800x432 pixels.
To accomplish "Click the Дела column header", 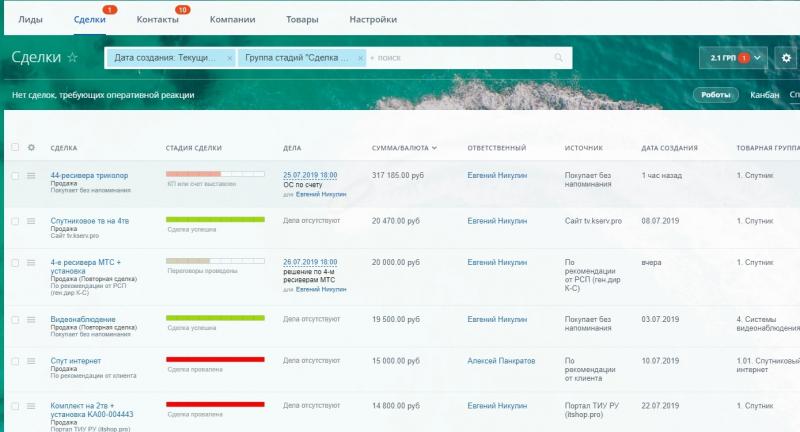I will pyautogui.click(x=292, y=148).
